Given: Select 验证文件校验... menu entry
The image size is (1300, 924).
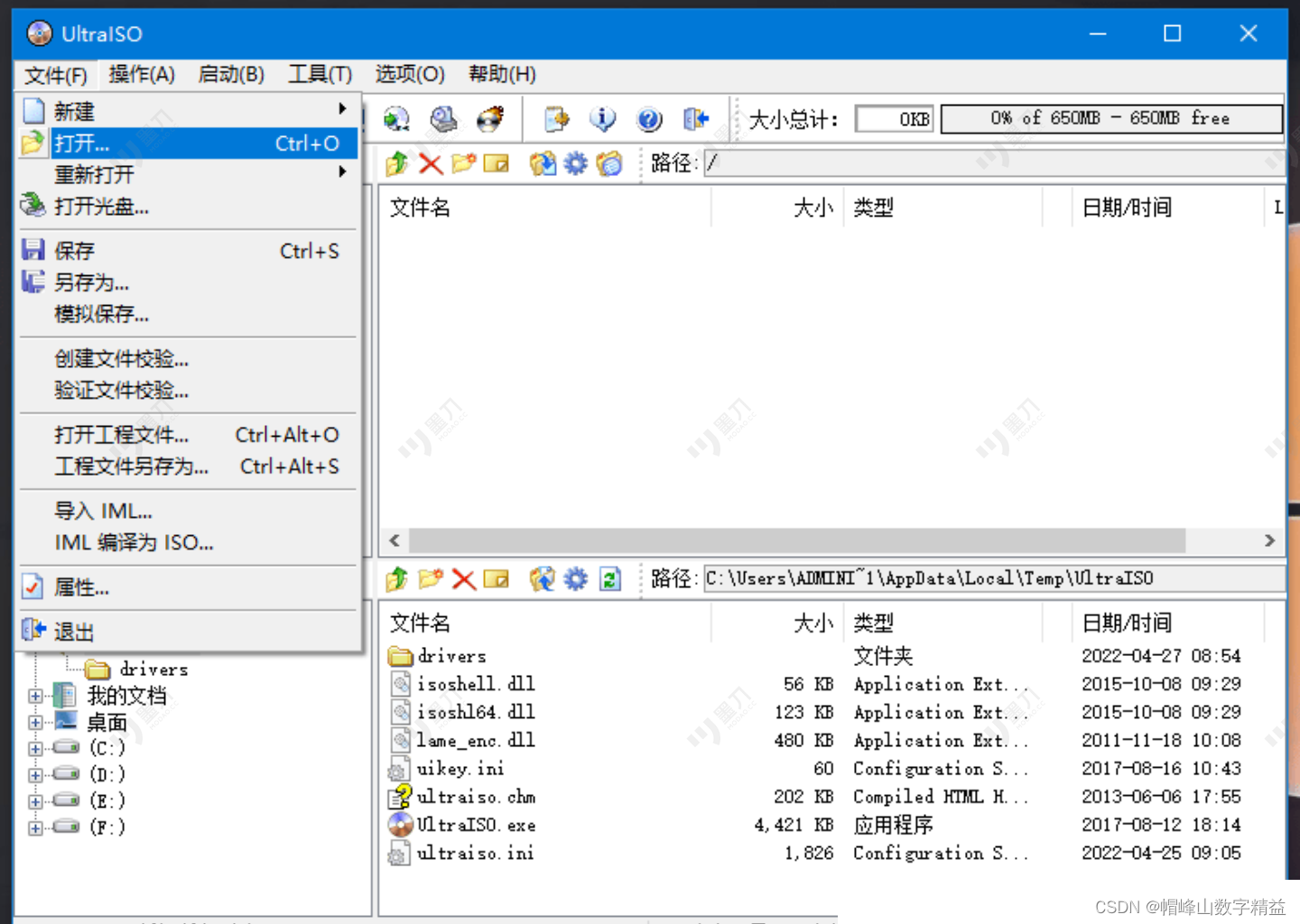Looking at the screenshot, I should pos(188,390).
